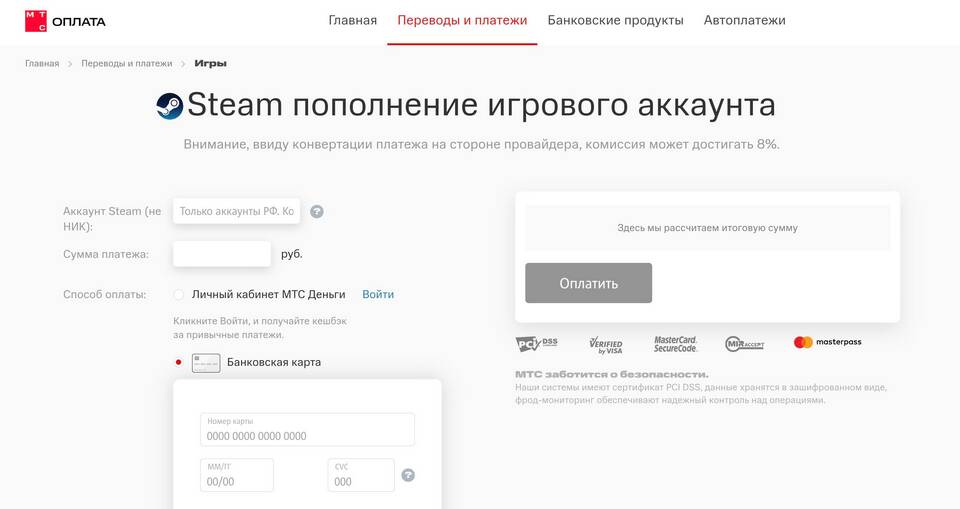The height and width of the screenshot is (509, 960).
Task: Open Переводы и платежи tab
Action: (x=462, y=21)
